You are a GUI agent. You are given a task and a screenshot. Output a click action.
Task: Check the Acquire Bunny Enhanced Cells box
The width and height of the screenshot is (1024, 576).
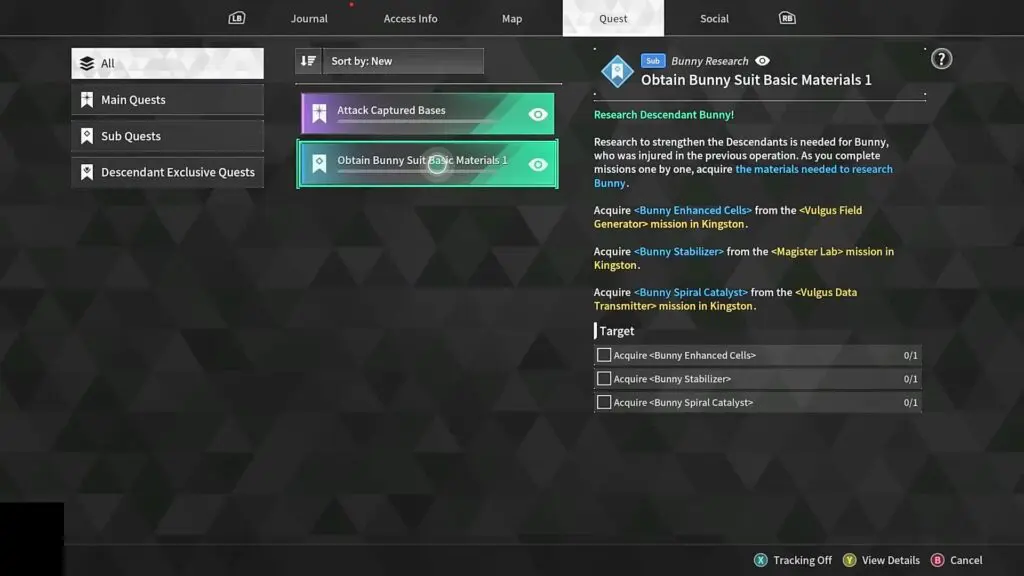point(604,355)
